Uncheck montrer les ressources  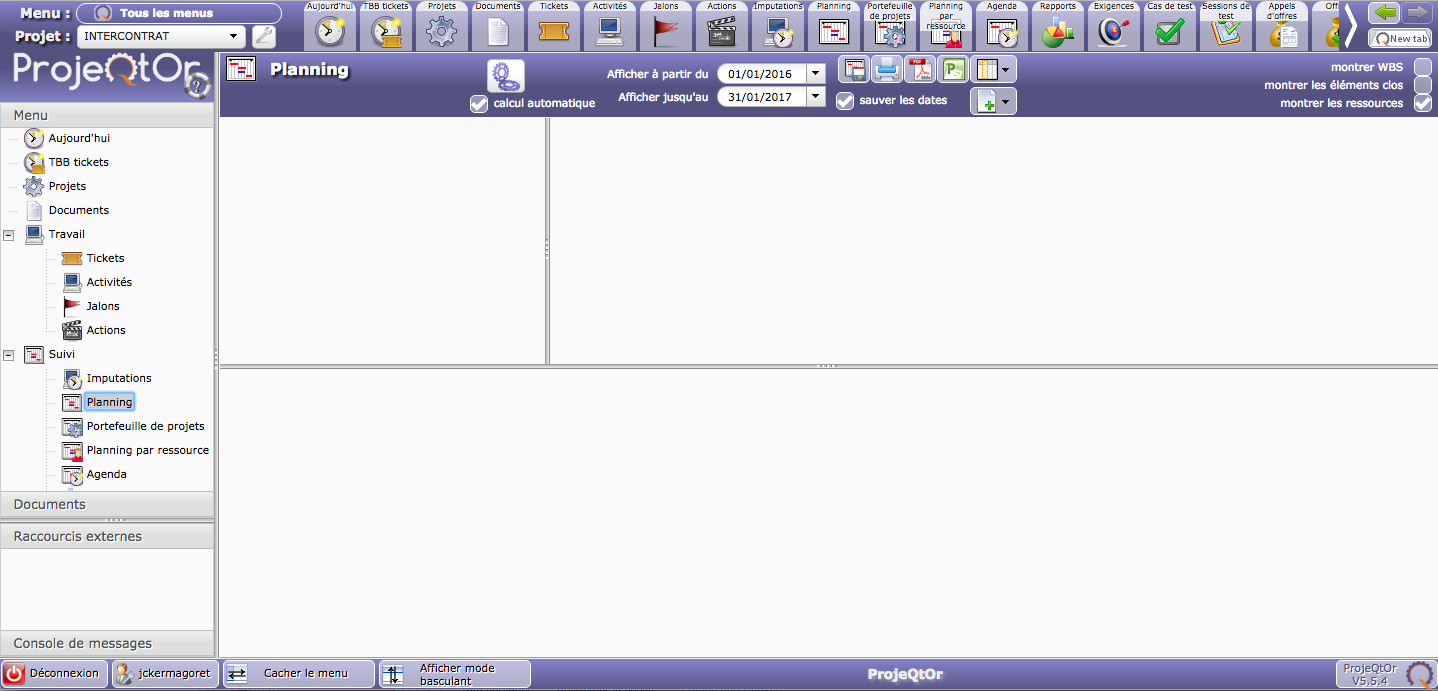click(x=1422, y=103)
